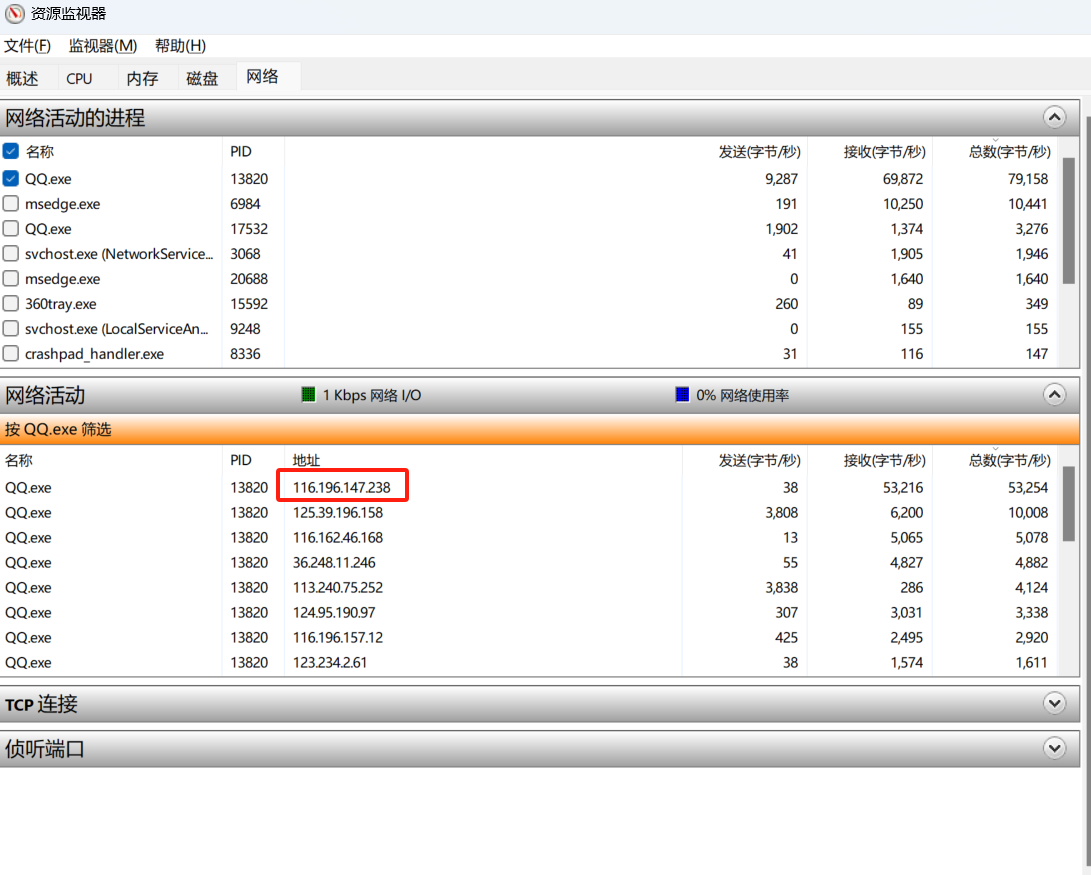Screen dimensions: 1091x875
Task: Check the svchost.exe (NetworkService) checkbox
Action: tap(10, 253)
